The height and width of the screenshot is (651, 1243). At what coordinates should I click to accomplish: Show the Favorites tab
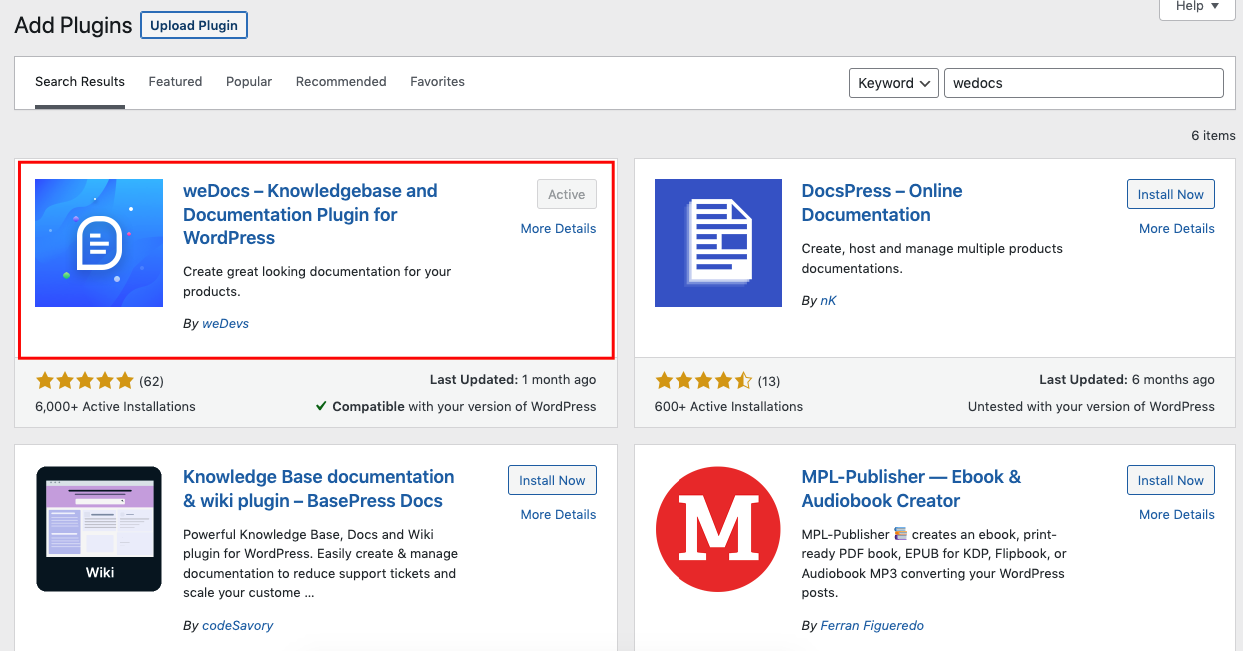click(437, 82)
